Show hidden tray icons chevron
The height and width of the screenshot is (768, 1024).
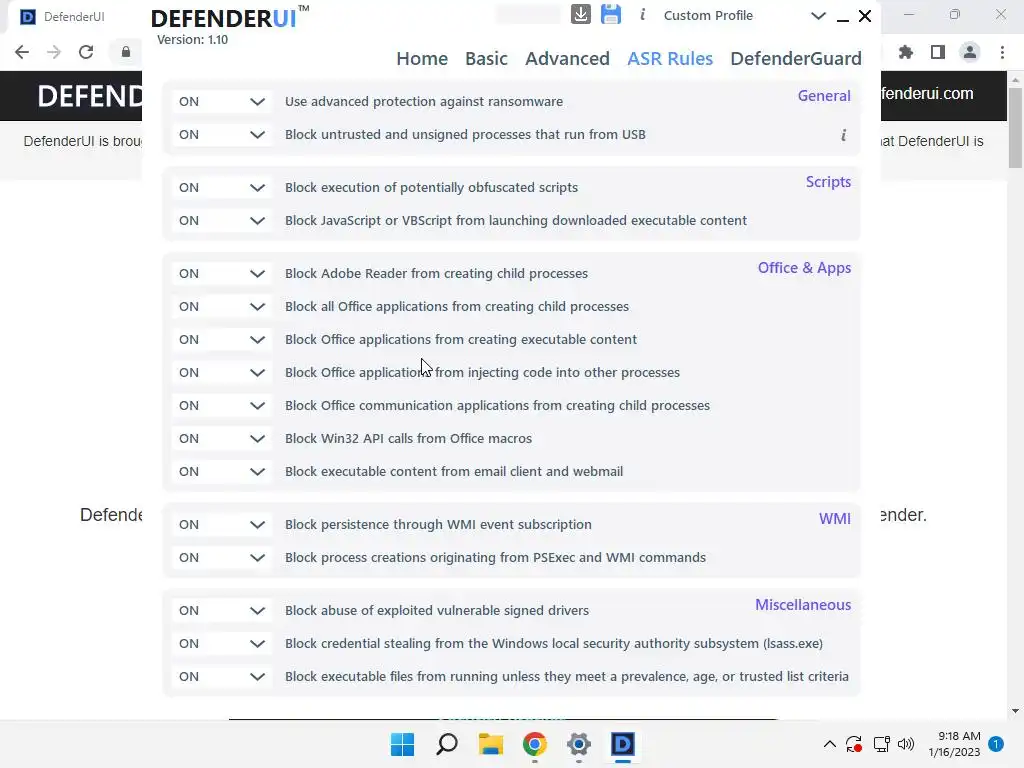(829, 744)
